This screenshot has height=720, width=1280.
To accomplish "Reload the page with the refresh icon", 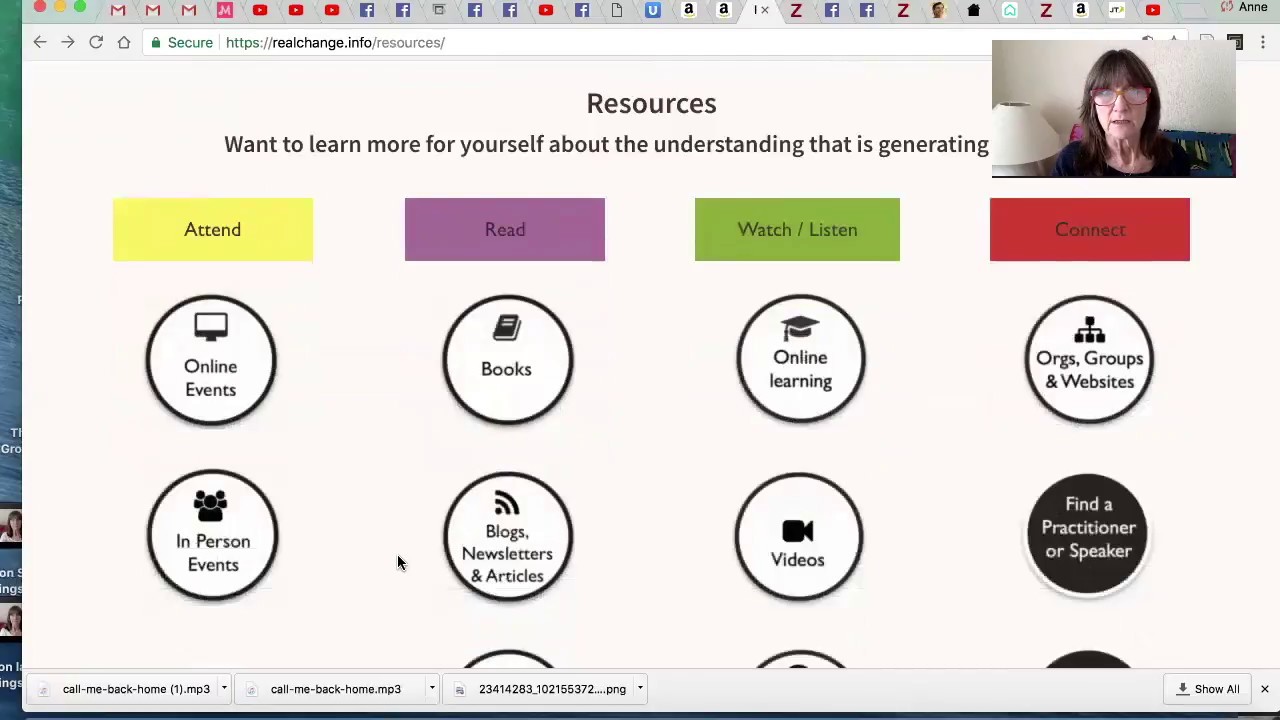I will tap(96, 42).
